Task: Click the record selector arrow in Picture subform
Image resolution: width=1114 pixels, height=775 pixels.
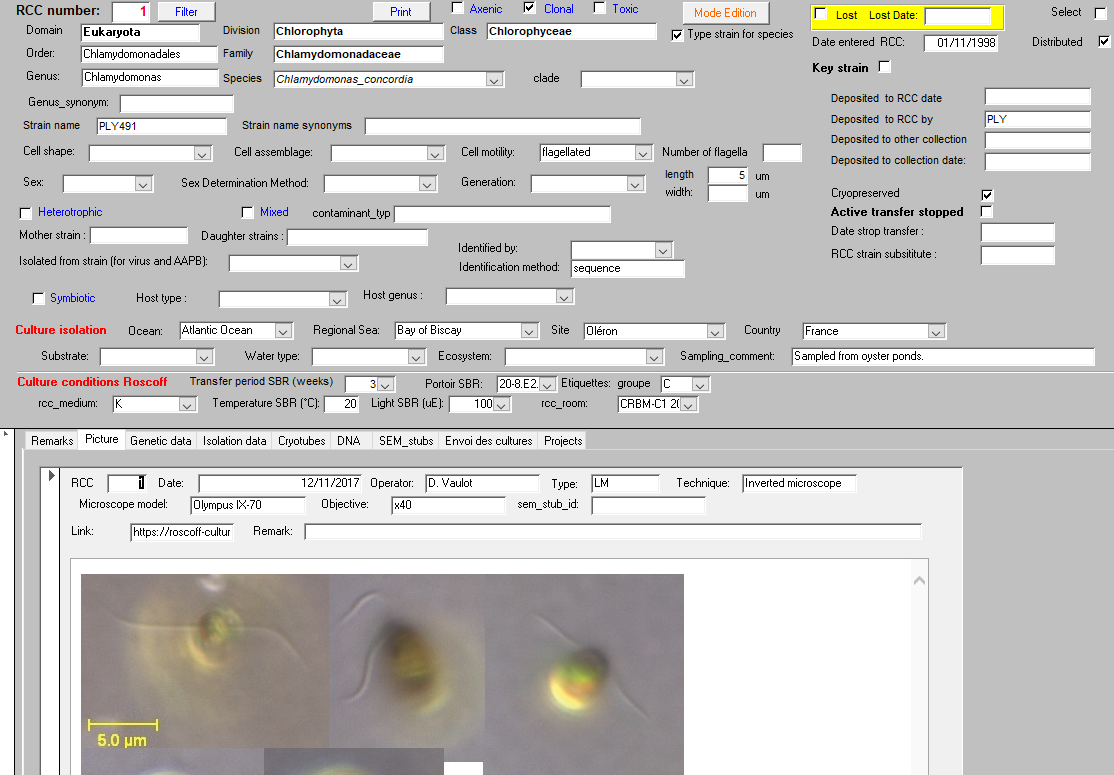Action: pyautogui.click(x=52, y=476)
